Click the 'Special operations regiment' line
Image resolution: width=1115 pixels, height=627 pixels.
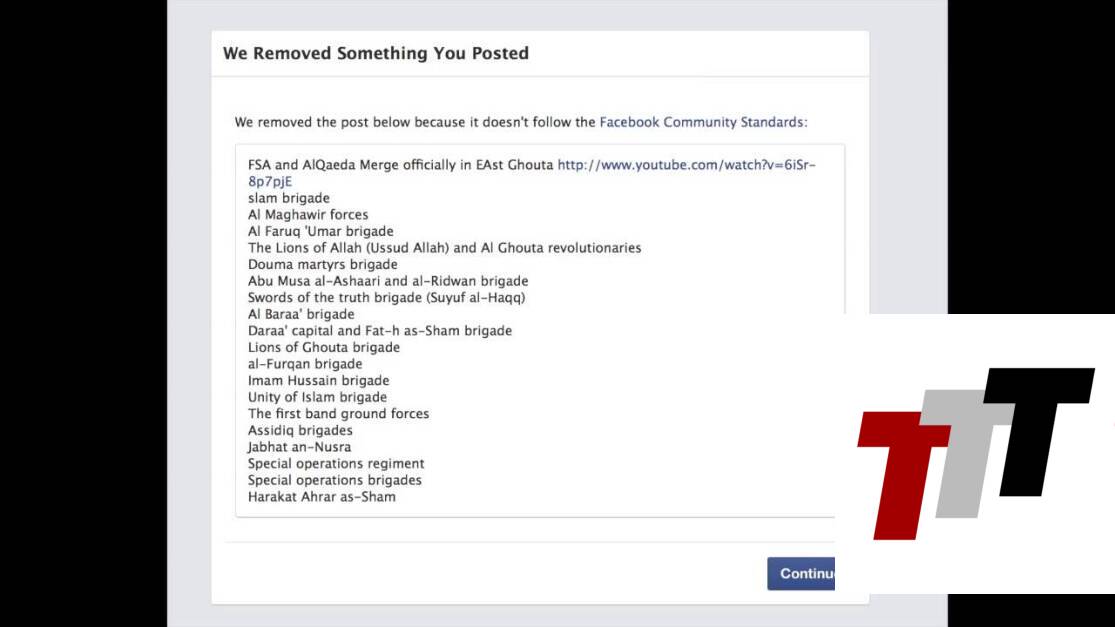coord(336,464)
